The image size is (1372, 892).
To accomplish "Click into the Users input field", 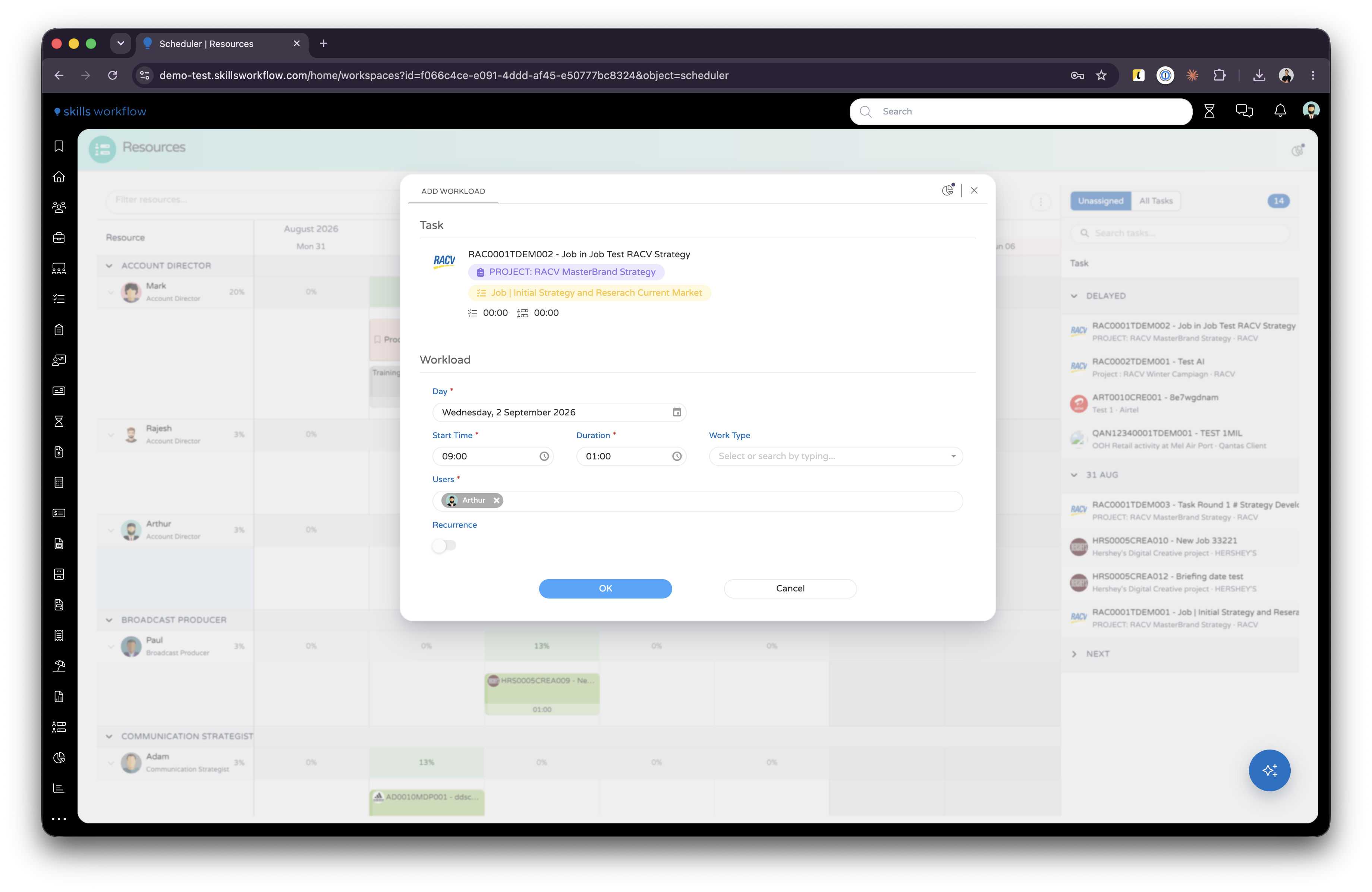I will point(697,501).
